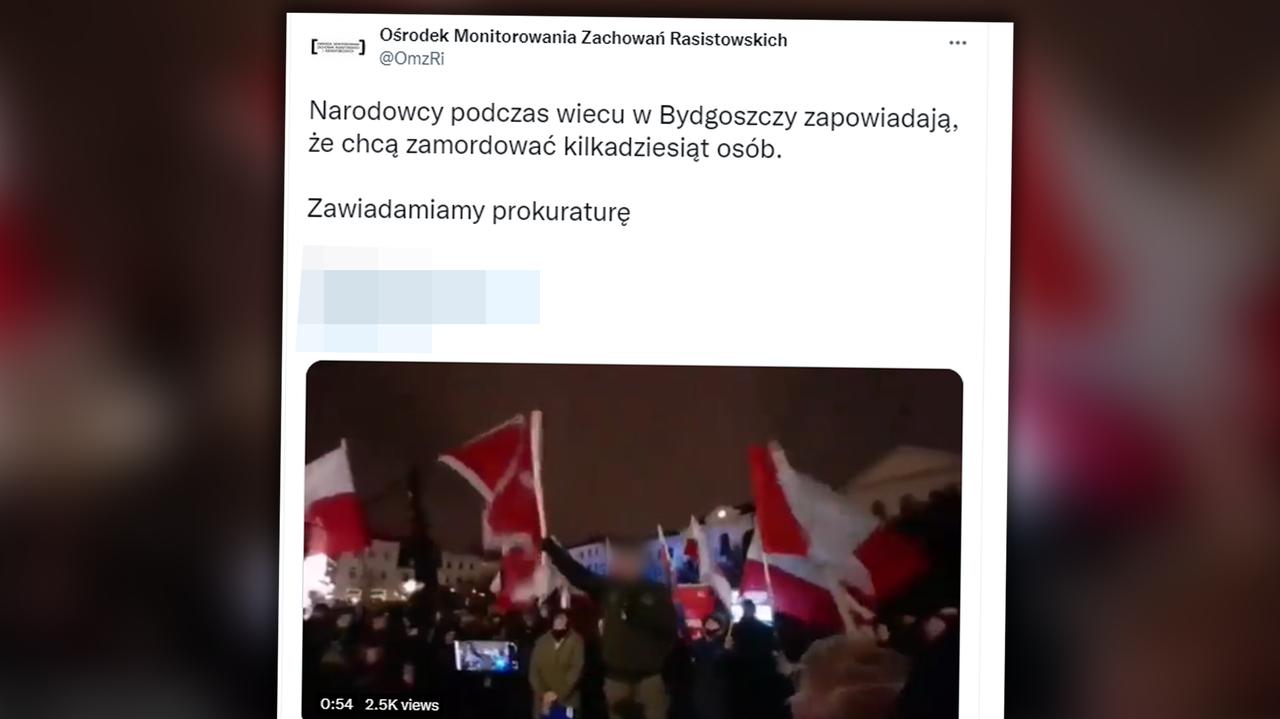1280x719 pixels.
Task: Click the blurred background left of the tweet card
Action: [140, 360]
